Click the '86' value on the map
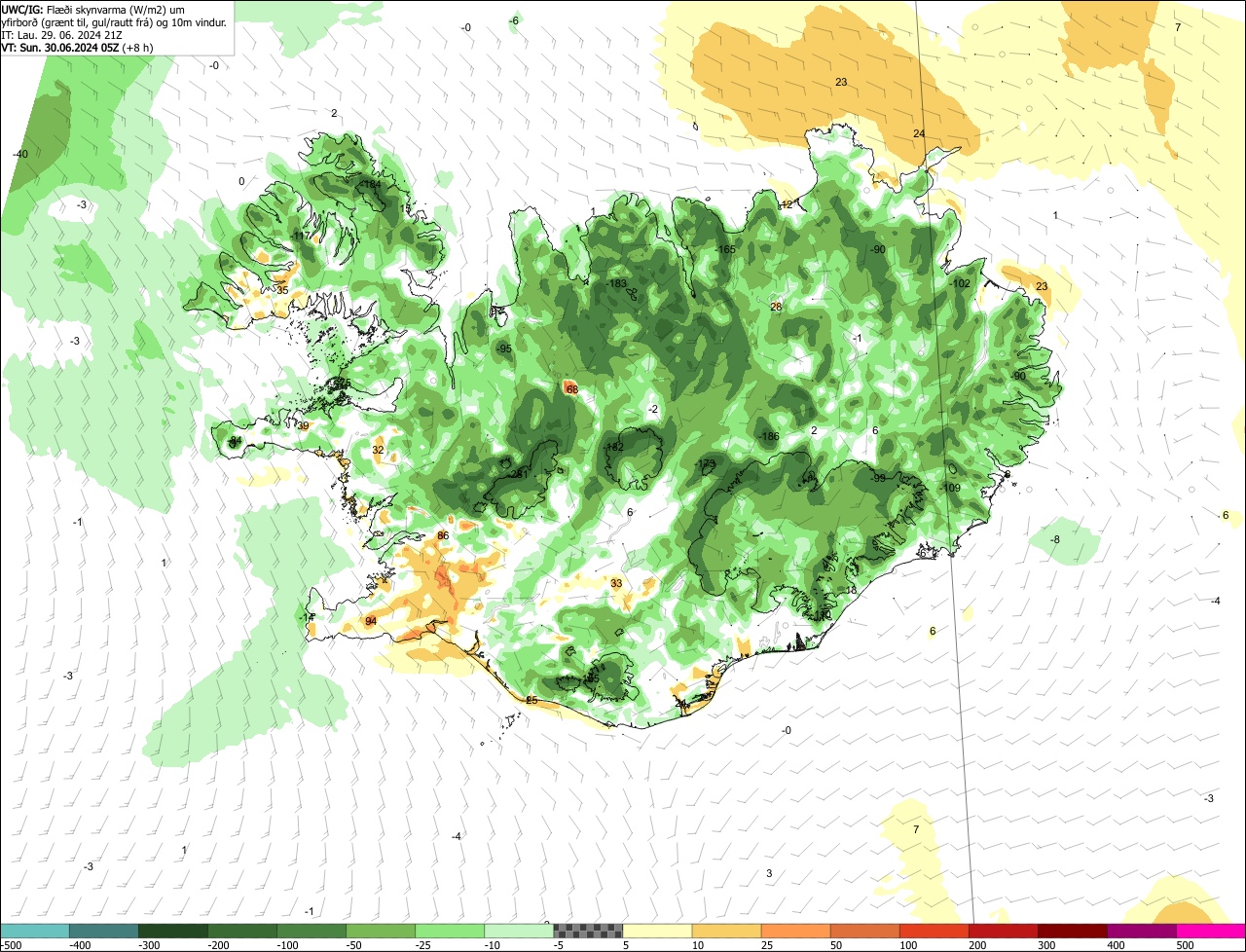 443,535
